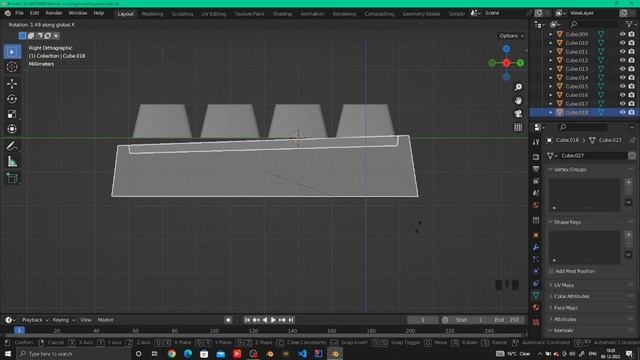Open the Modifier wrench properties tab

pos(536,247)
